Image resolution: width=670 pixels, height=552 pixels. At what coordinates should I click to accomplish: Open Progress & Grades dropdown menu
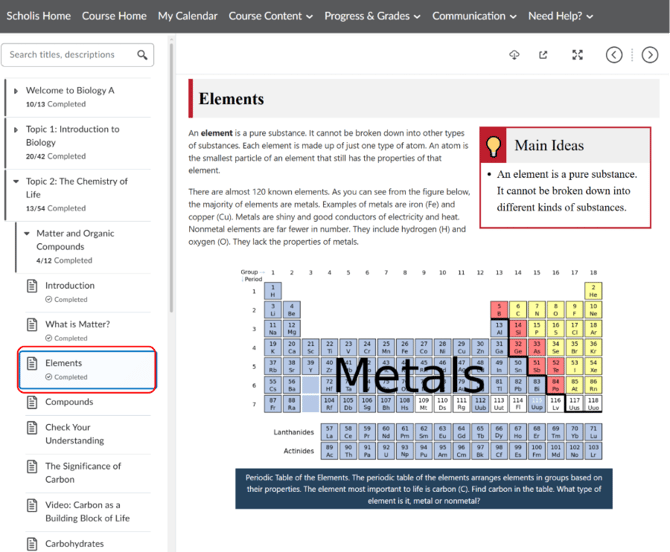[372, 16]
